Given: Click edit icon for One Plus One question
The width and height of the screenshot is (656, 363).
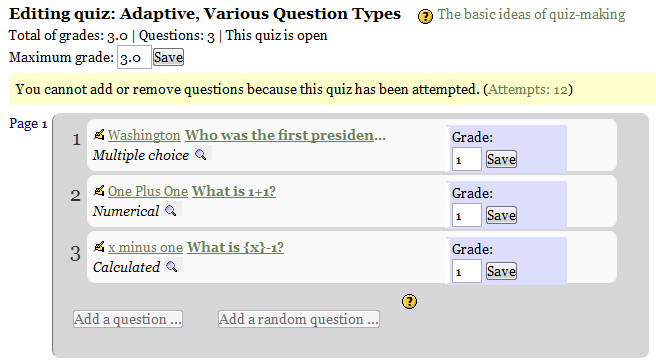Looking at the screenshot, I should (x=99, y=191).
